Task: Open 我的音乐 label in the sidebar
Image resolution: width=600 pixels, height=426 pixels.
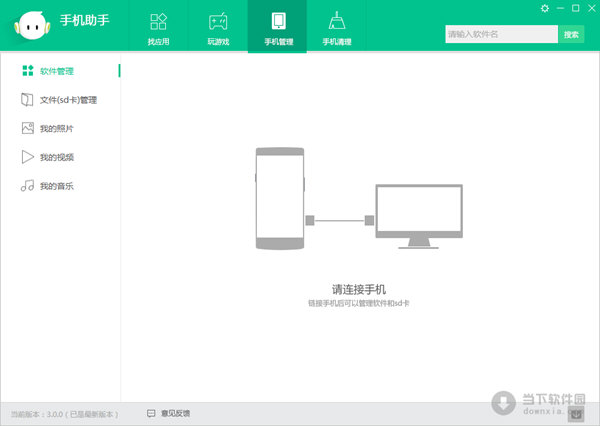Action: (57, 186)
